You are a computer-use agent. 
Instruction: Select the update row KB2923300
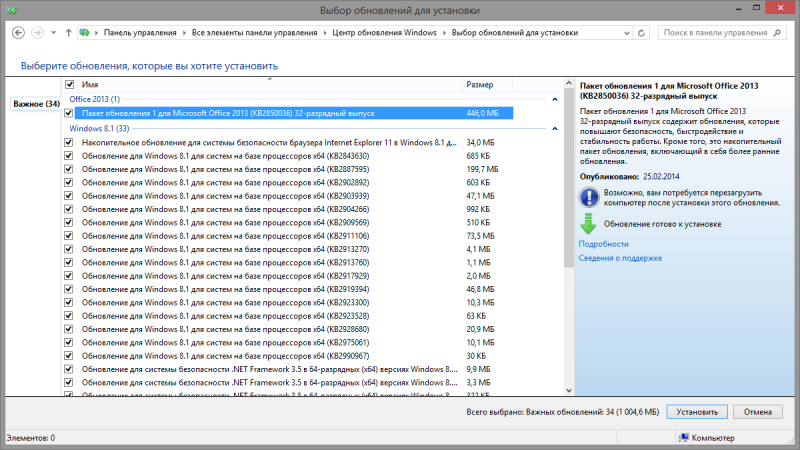[288, 302]
